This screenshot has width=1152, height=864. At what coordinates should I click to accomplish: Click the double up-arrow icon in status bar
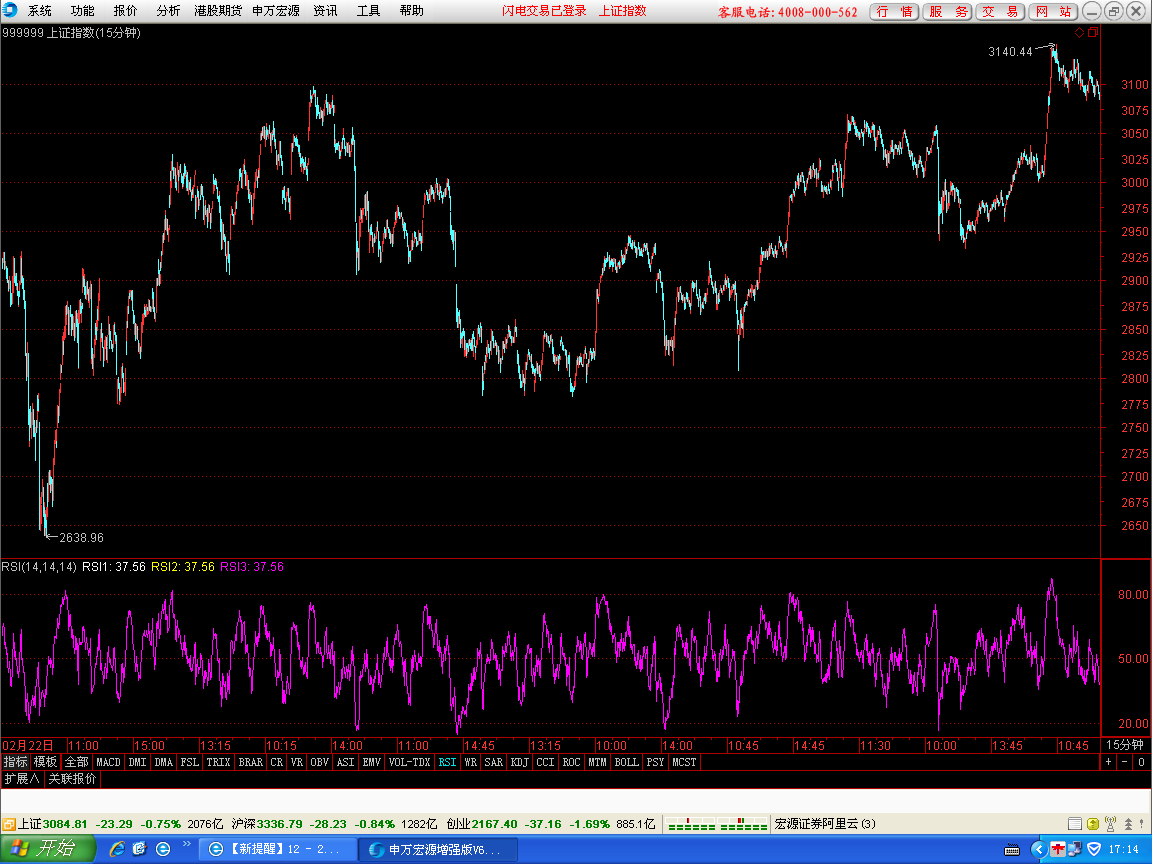click(1128, 824)
